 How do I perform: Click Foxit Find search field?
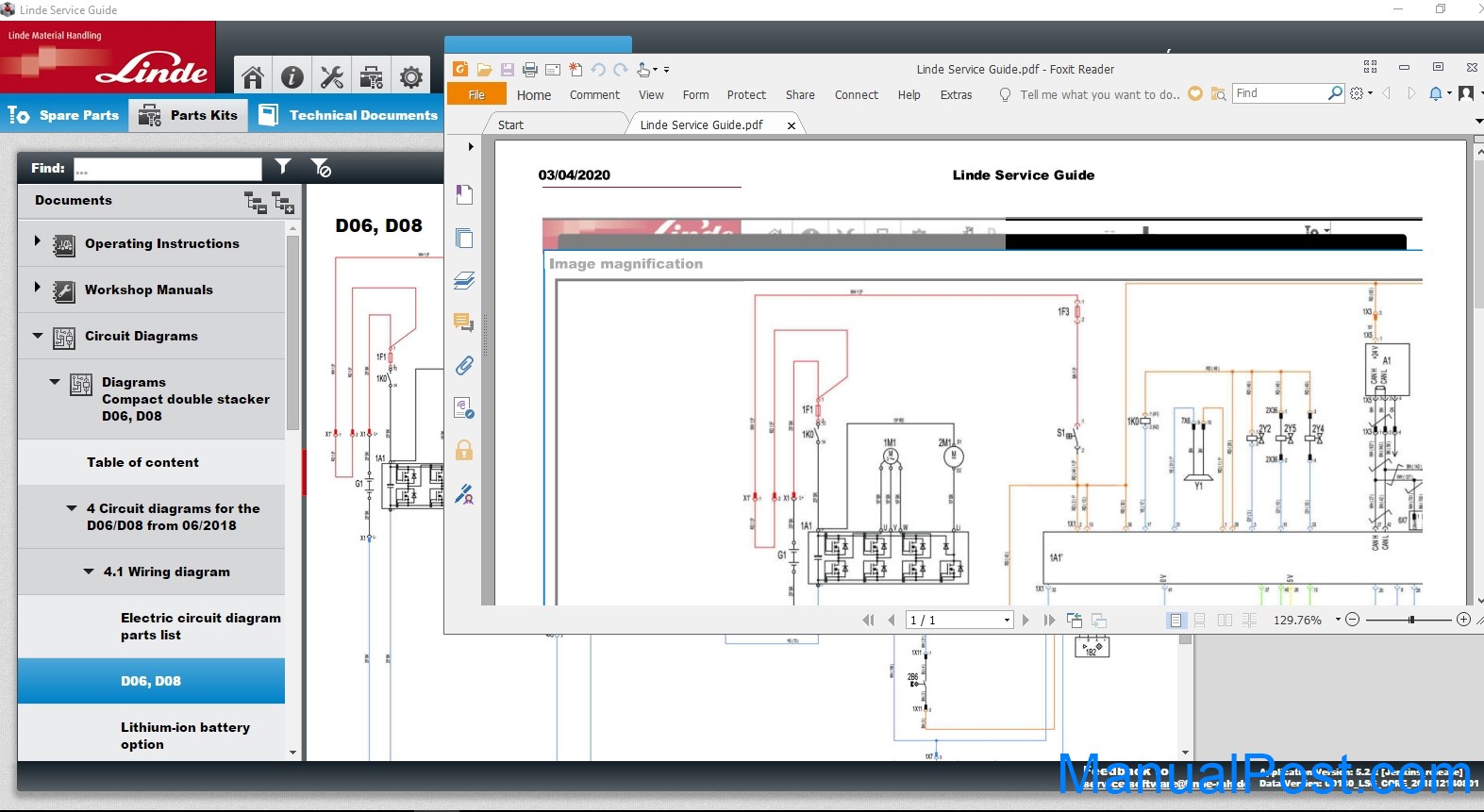(1279, 93)
